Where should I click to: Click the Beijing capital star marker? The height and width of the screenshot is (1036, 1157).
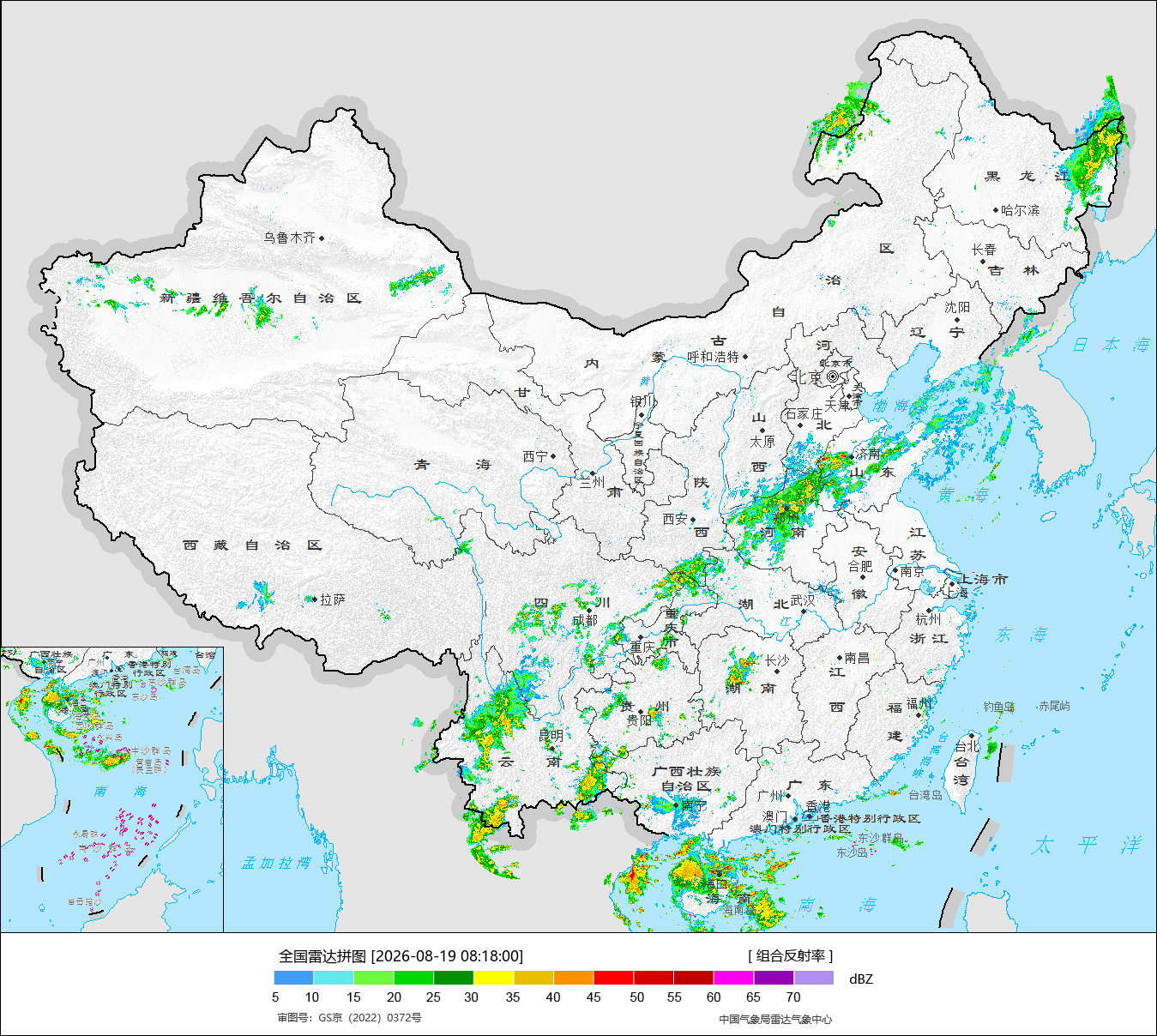coord(833,376)
